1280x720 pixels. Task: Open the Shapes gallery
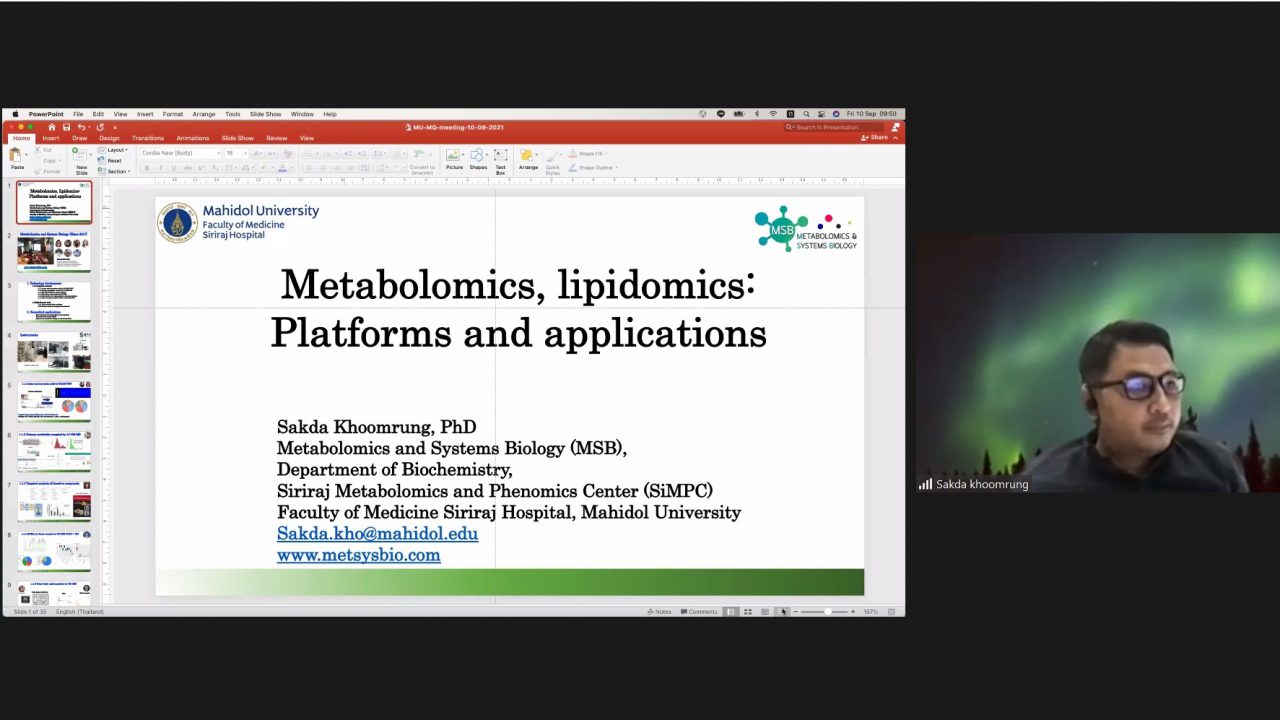478,157
